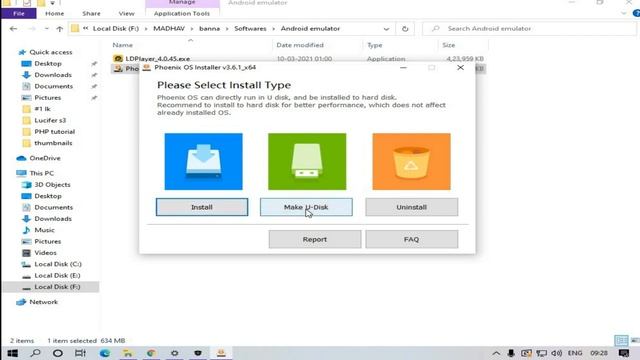640x360 pixels.
Task: Open the Windows Start menu
Action: pos(12,353)
